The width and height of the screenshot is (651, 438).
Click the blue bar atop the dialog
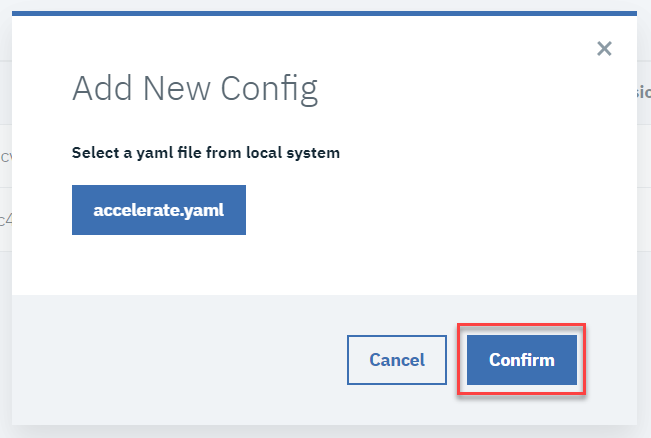click(324, 13)
